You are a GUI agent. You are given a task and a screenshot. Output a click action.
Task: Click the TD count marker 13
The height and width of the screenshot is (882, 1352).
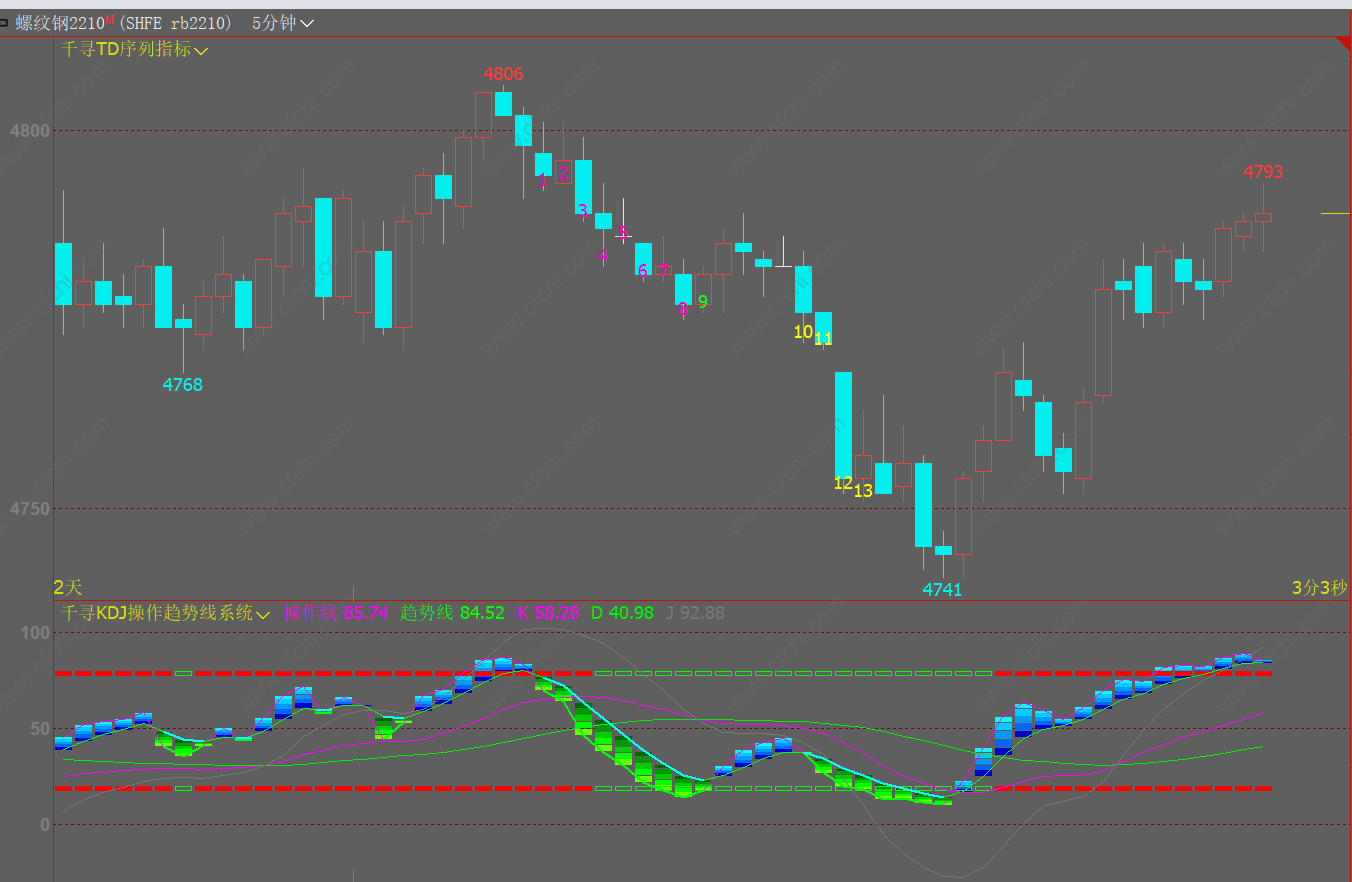point(863,491)
